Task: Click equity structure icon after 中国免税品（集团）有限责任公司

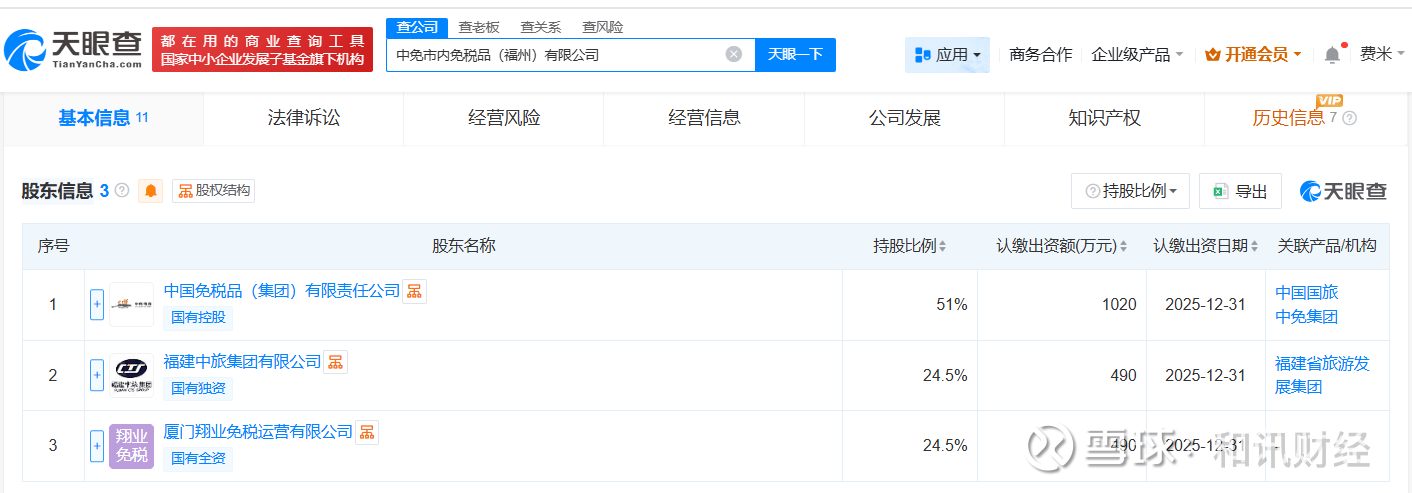Action: [414, 291]
